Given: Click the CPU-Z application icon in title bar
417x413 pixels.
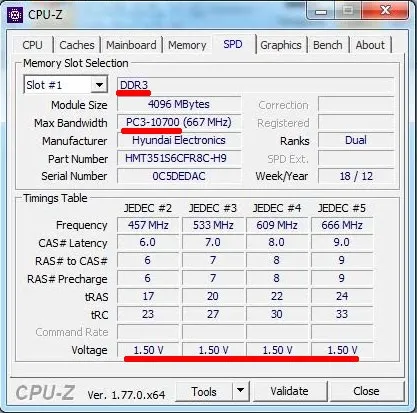Looking at the screenshot, I should 15,15.
